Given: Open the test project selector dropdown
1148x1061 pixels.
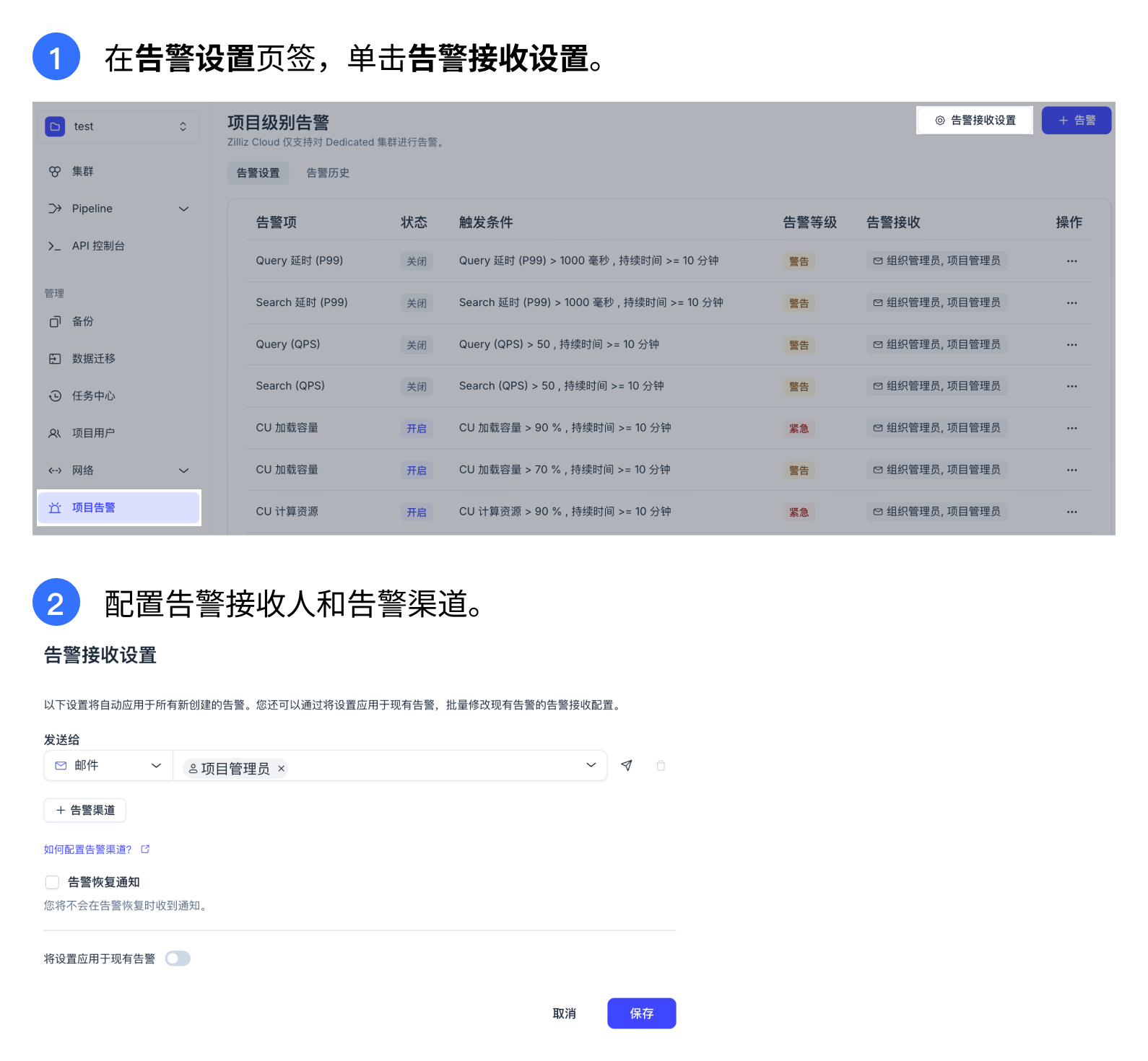Looking at the screenshot, I should click(118, 126).
